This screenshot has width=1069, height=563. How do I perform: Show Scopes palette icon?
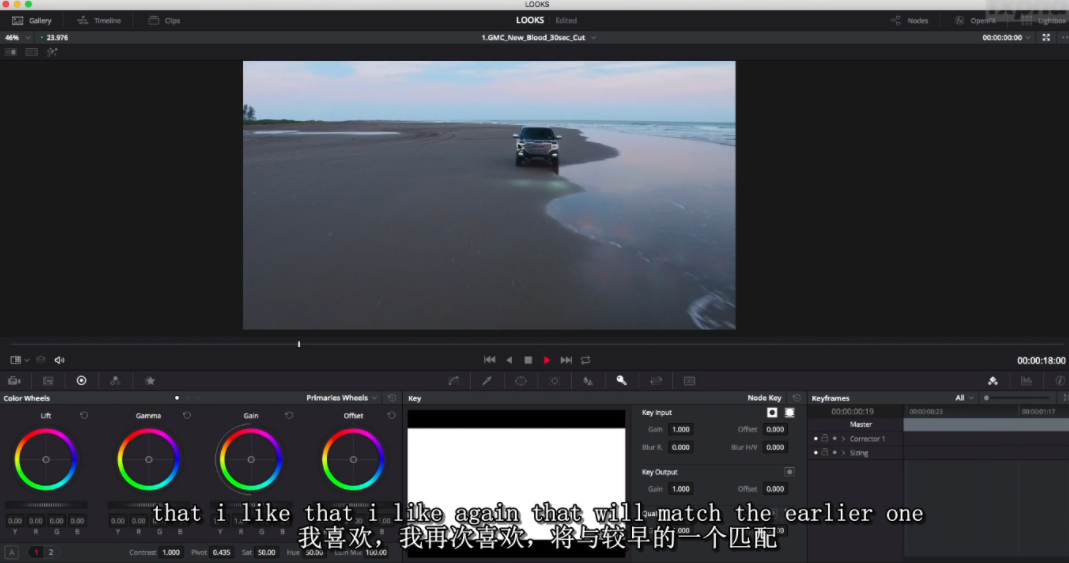[1027, 381]
